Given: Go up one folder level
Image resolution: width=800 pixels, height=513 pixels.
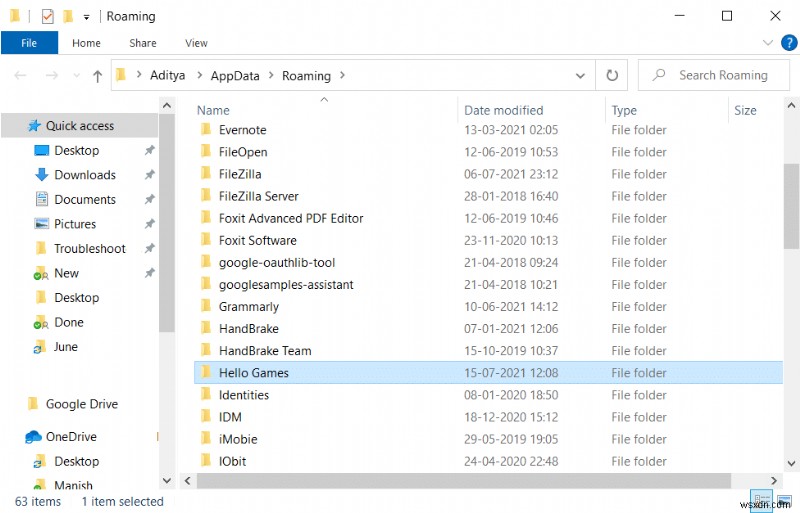Looking at the screenshot, I should [x=97, y=76].
